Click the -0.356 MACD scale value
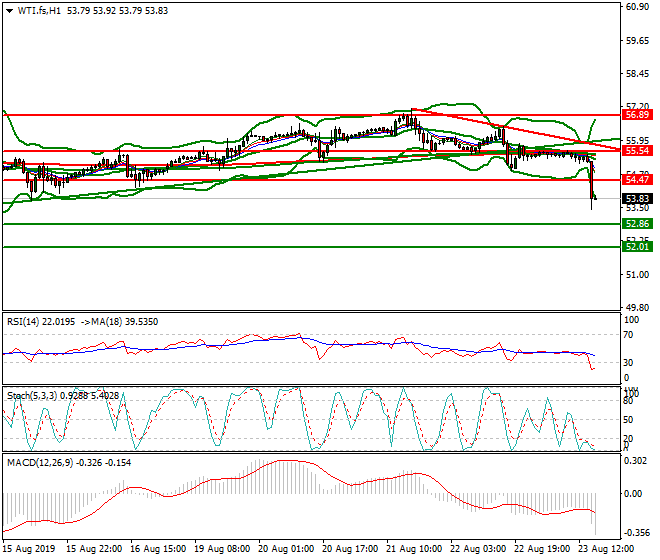This screenshot has width=660, height=560. (x=635, y=533)
